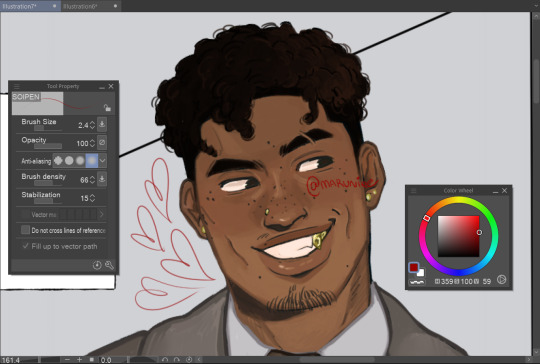
Task: Select the dark red main color swatch
Action: (x=414, y=267)
